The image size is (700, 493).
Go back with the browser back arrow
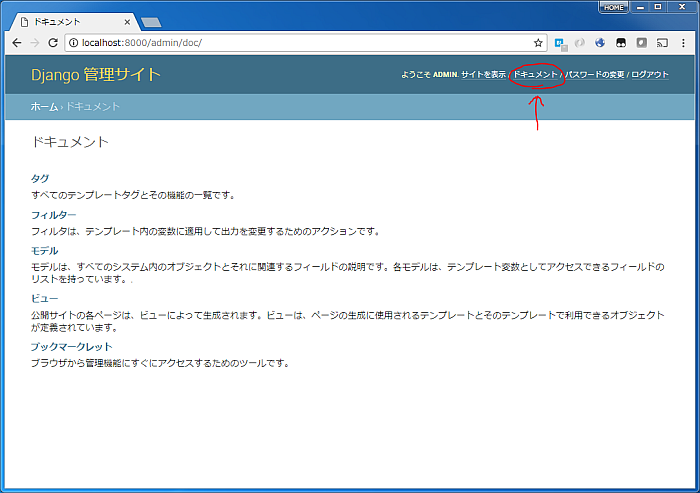tap(17, 43)
